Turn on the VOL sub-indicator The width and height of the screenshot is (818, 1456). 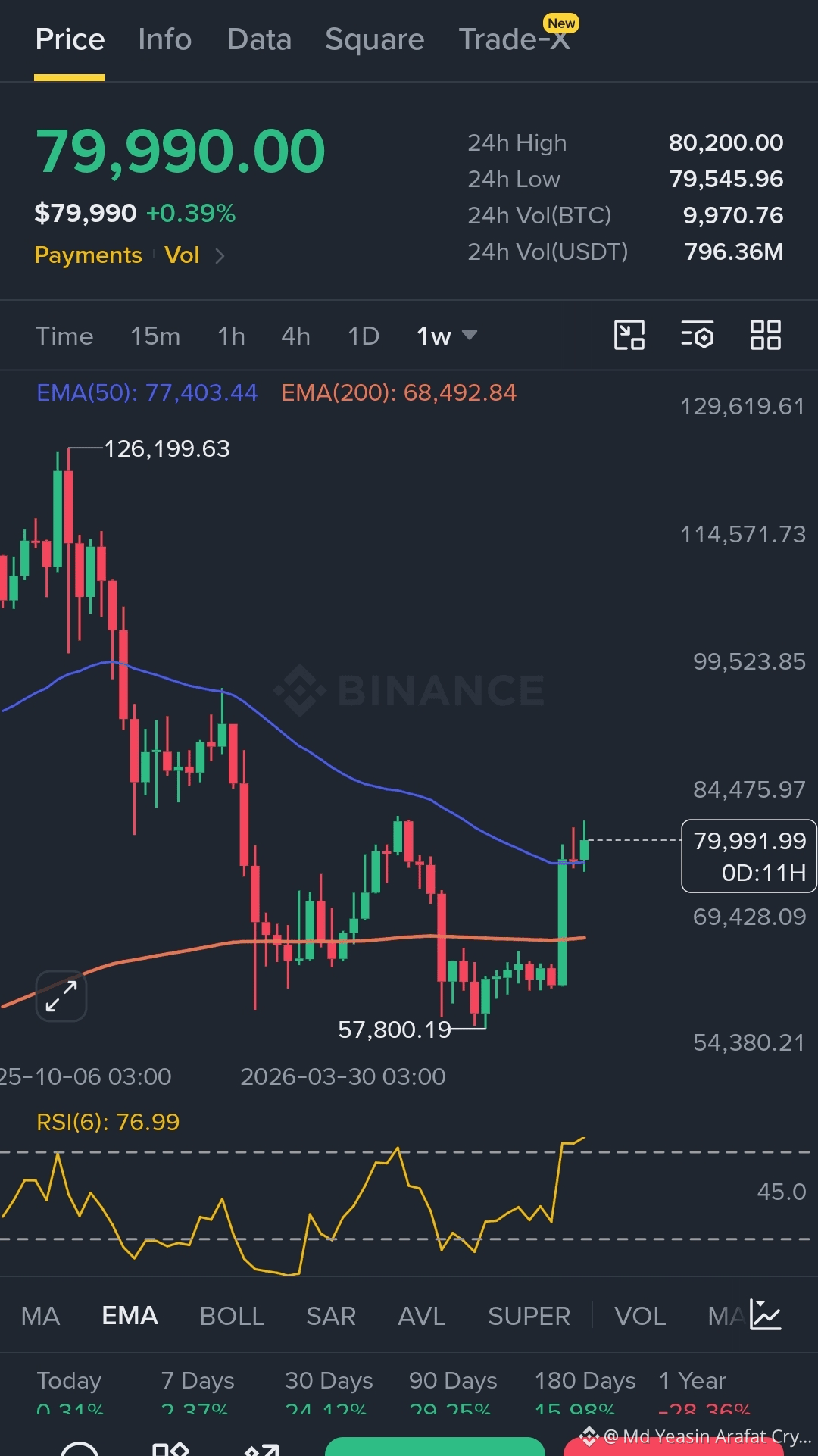pos(640,1316)
